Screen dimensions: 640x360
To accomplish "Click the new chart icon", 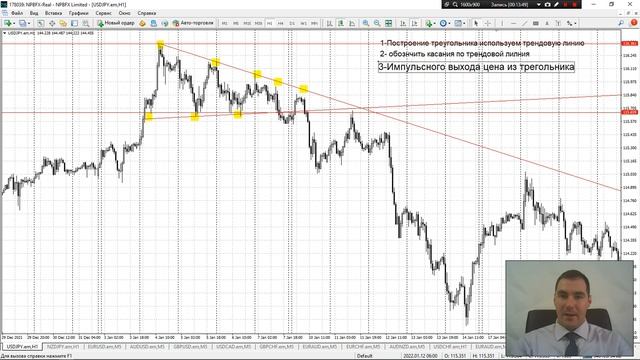I will [8, 23].
